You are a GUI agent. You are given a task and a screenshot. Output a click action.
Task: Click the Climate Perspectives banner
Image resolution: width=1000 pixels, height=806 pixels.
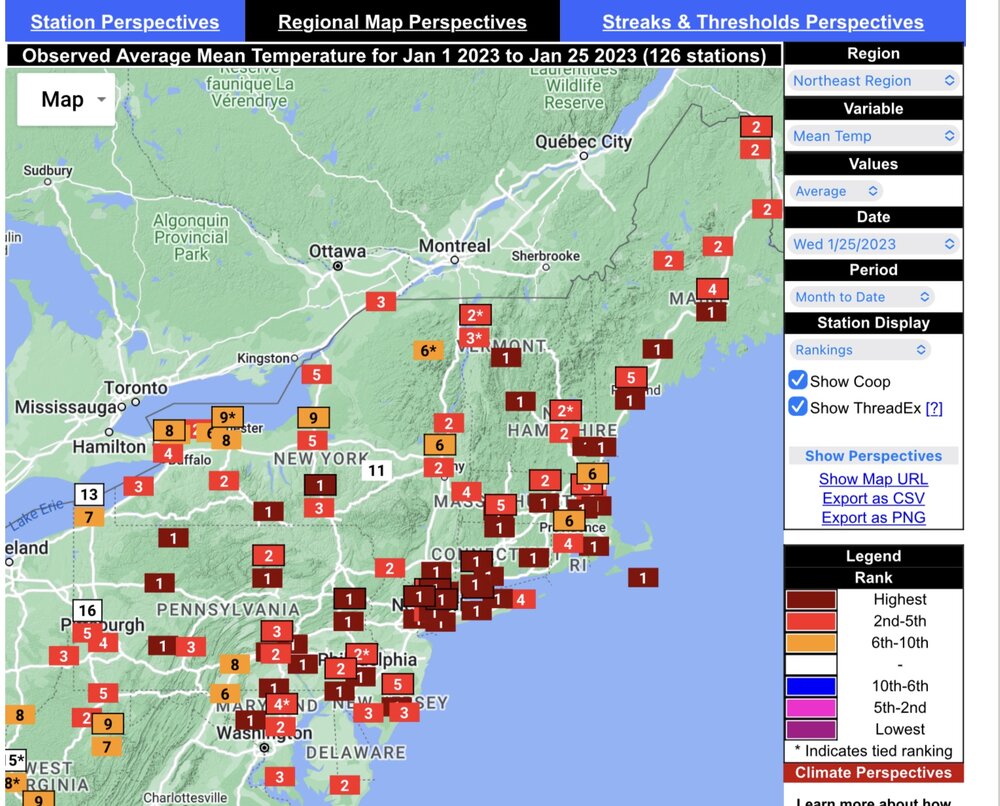[x=873, y=772]
